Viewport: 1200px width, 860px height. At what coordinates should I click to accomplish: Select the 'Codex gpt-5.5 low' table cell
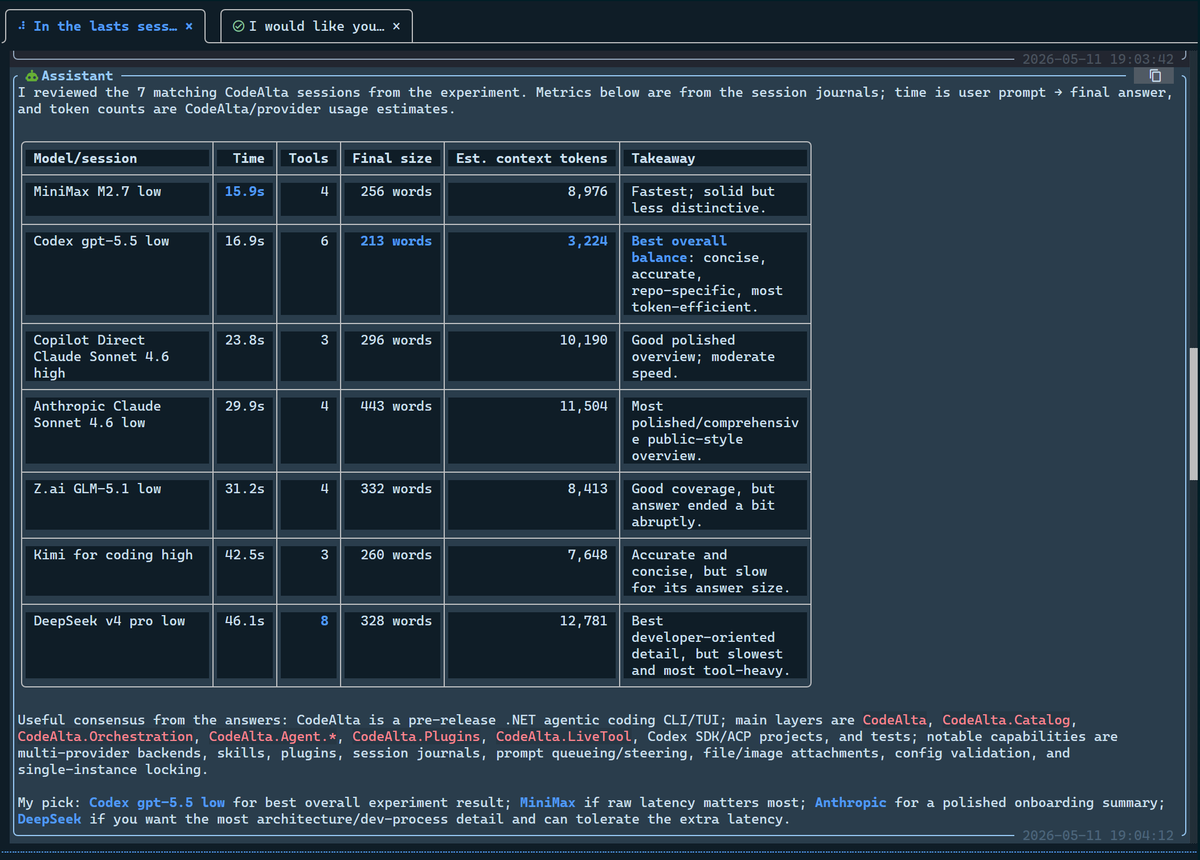tap(117, 273)
